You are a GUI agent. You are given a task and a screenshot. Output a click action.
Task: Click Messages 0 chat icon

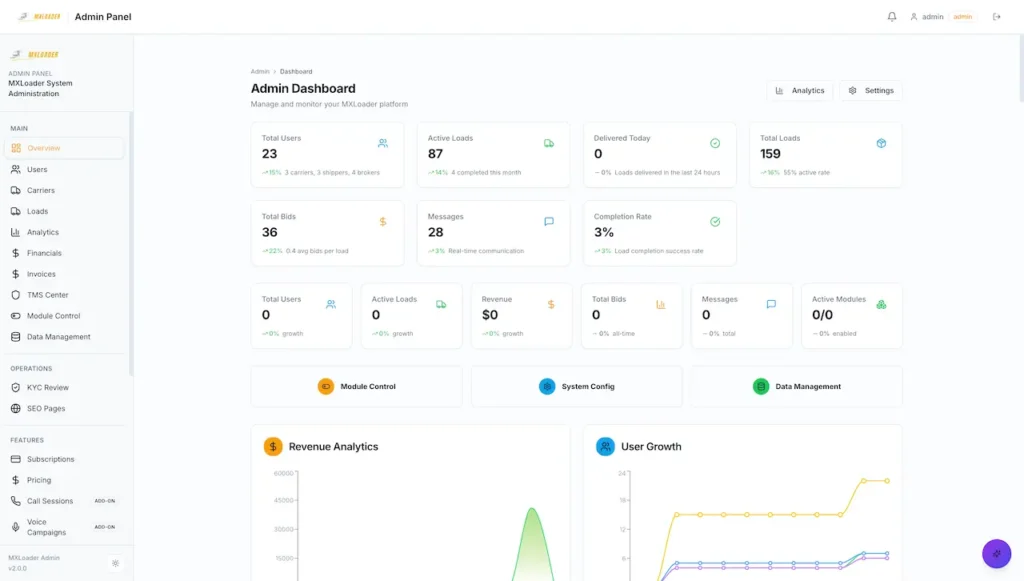pos(771,304)
